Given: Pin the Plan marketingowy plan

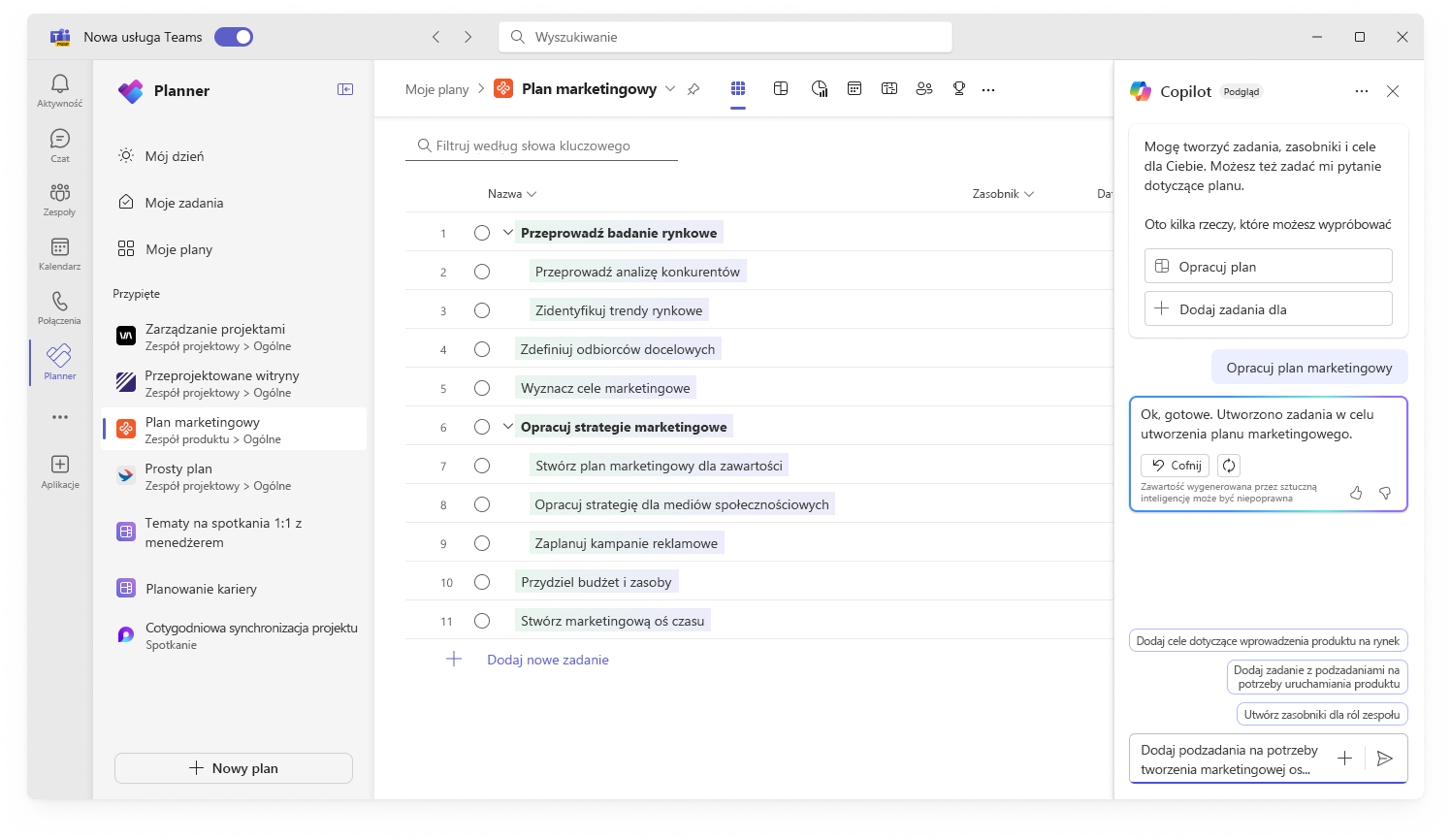Looking at the screenshot, I should 693,89.
